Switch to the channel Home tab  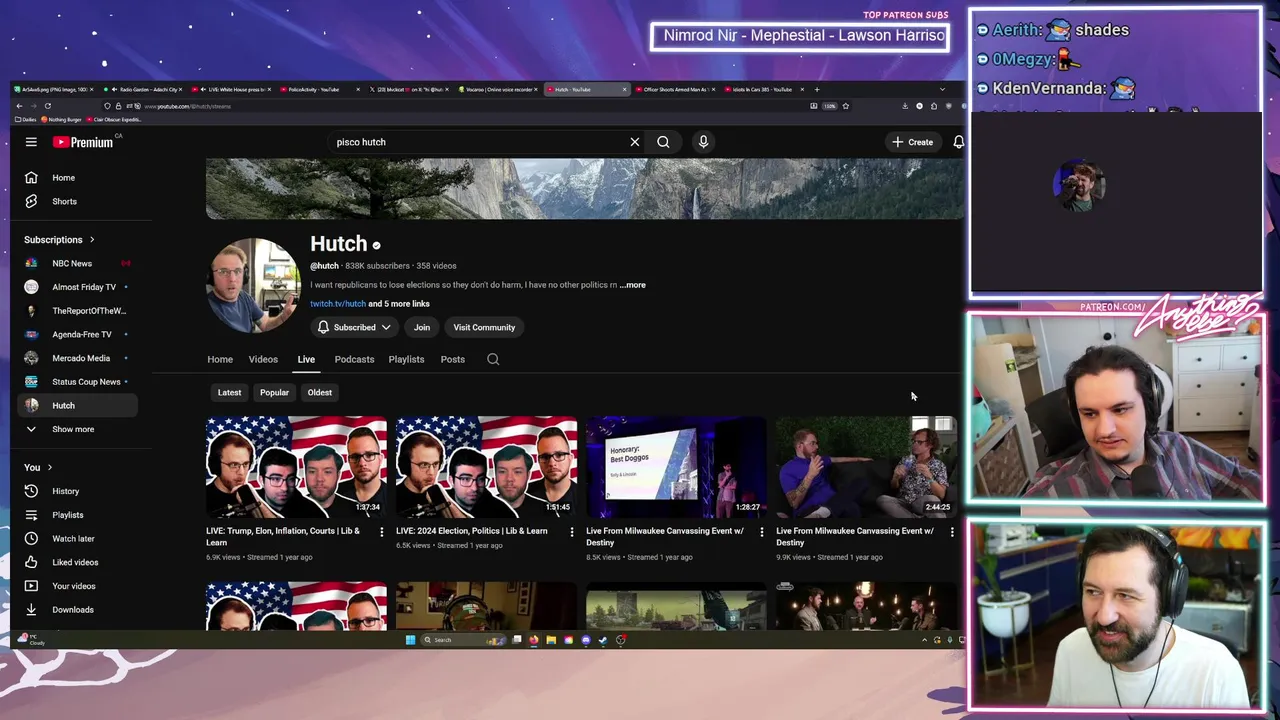220,359
